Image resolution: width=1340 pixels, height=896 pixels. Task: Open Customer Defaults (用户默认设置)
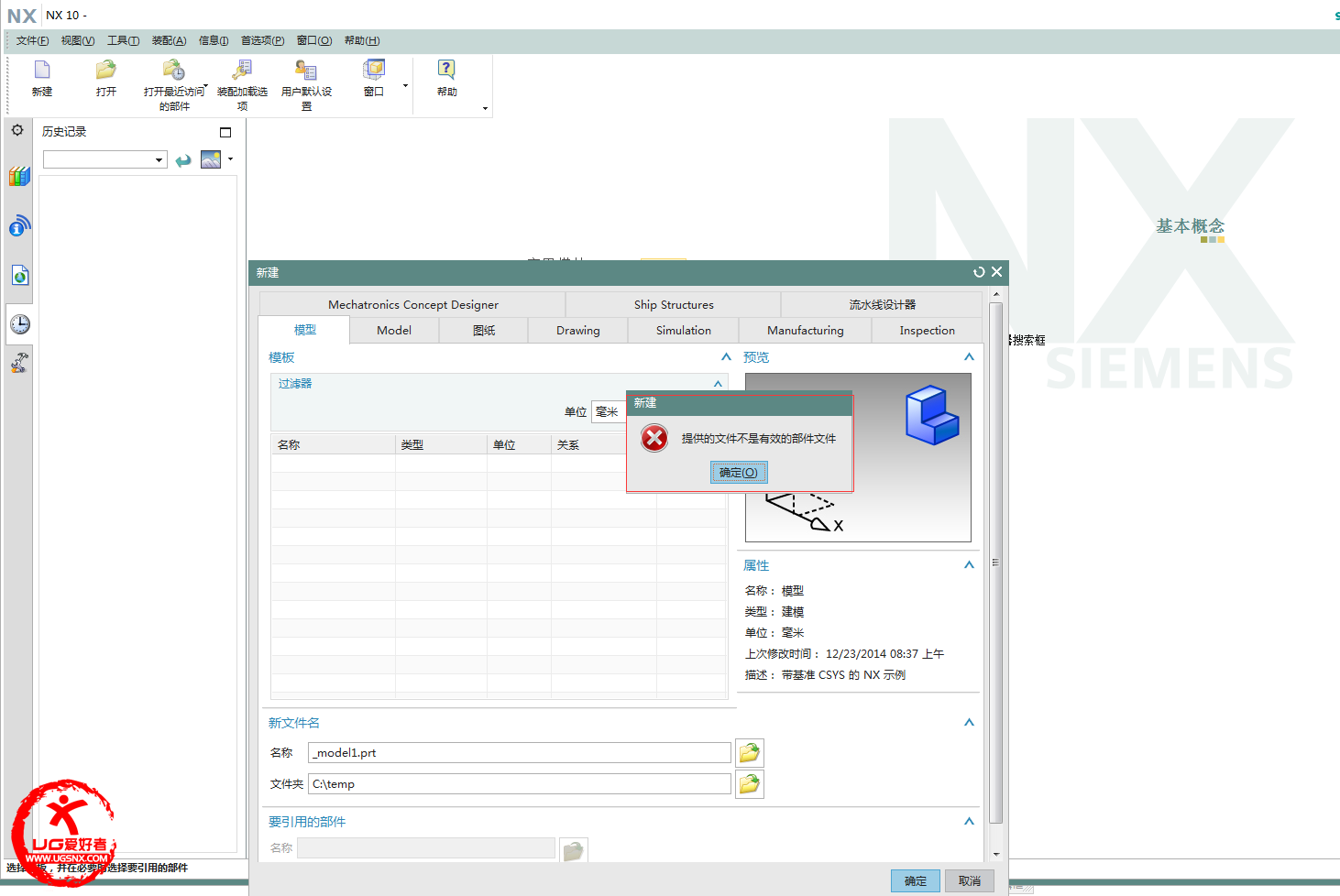click(306, 71)
